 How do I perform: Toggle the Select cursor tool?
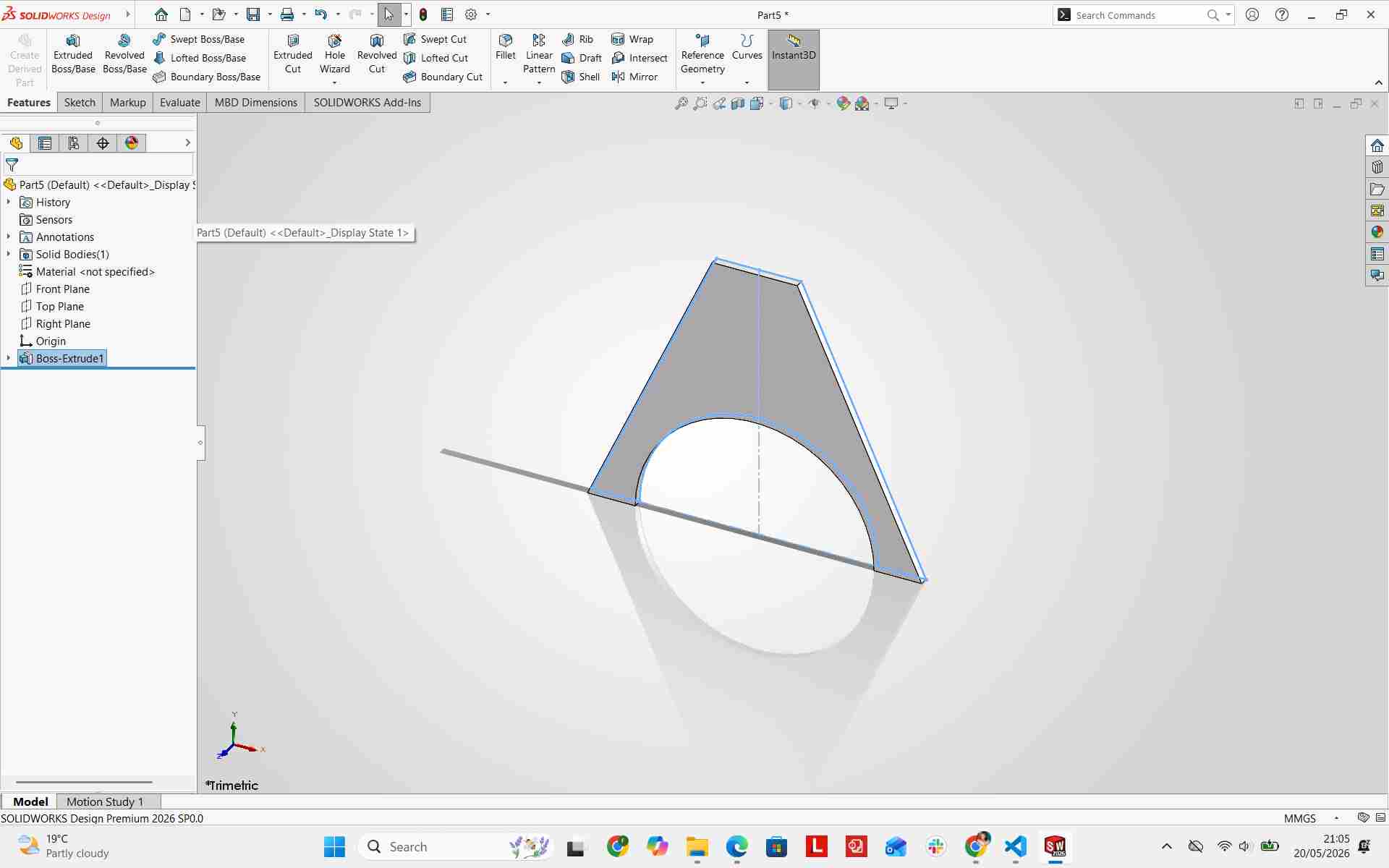[x=389, y=14]
